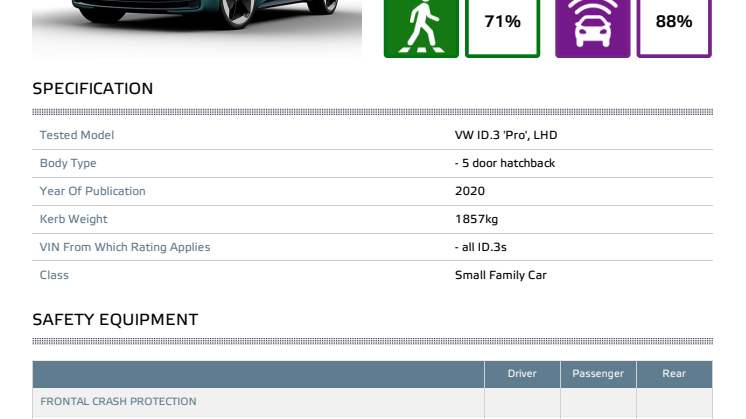Click the purple Safety Assist car icon
Screen dimensions: 746x419
(592, 29)
